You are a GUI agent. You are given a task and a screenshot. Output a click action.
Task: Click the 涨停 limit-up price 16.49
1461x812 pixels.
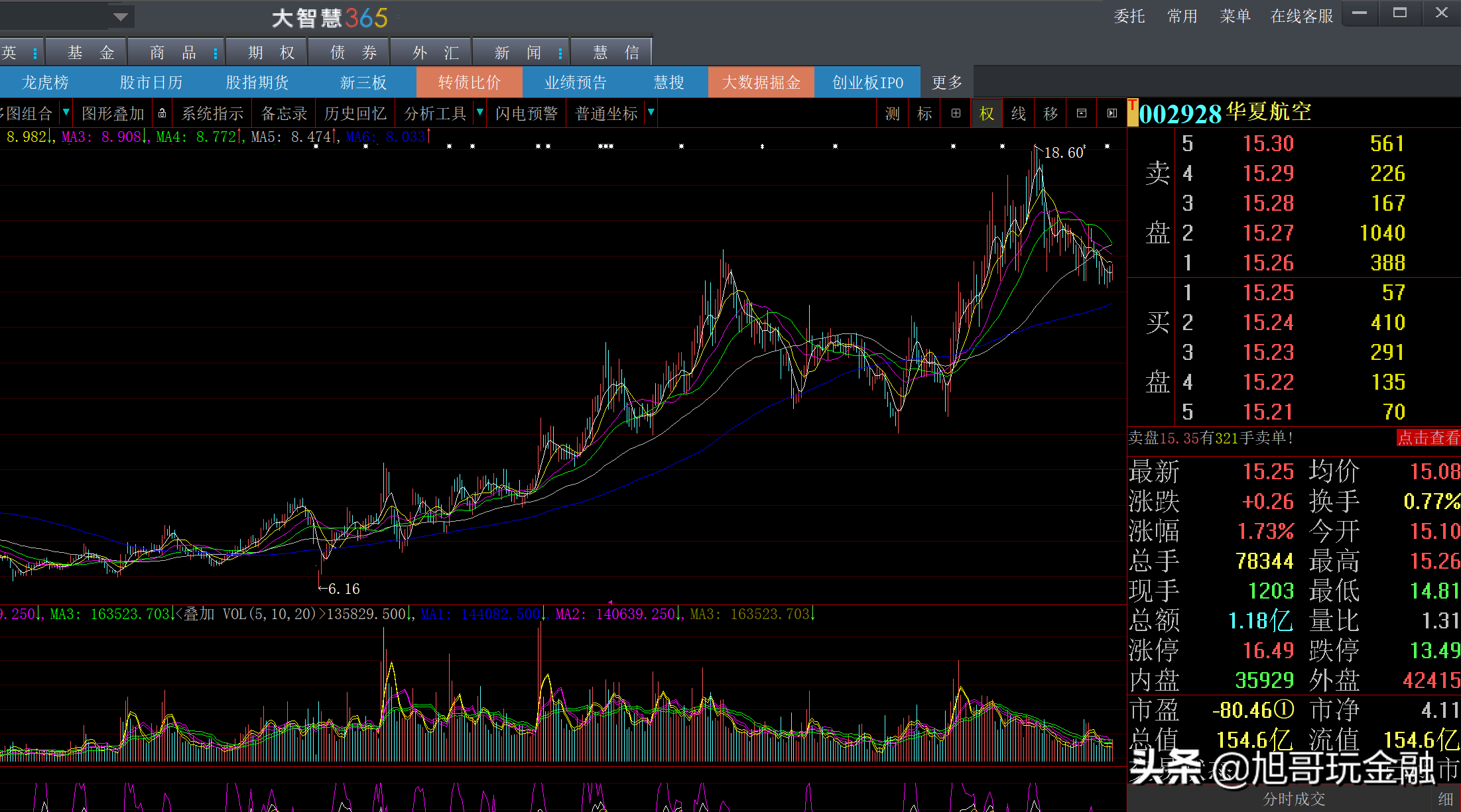1268,651
